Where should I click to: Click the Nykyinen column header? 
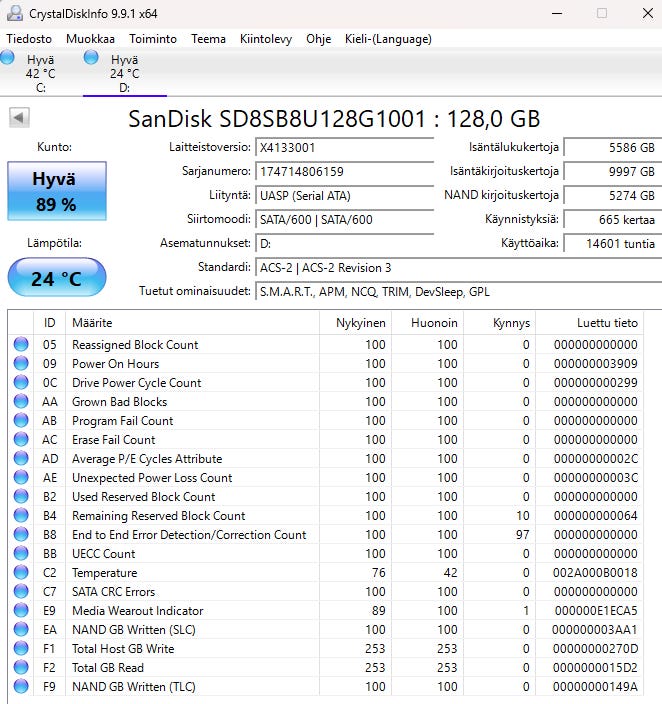click(355, 323)
